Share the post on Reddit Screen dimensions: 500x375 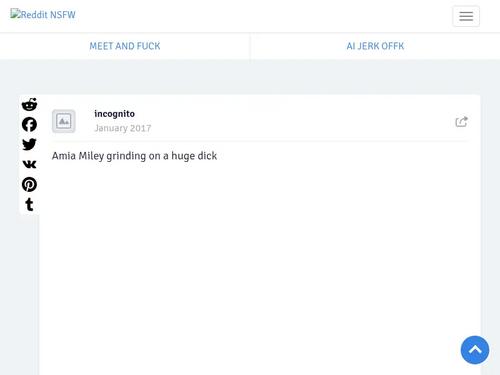click(29, 104)
